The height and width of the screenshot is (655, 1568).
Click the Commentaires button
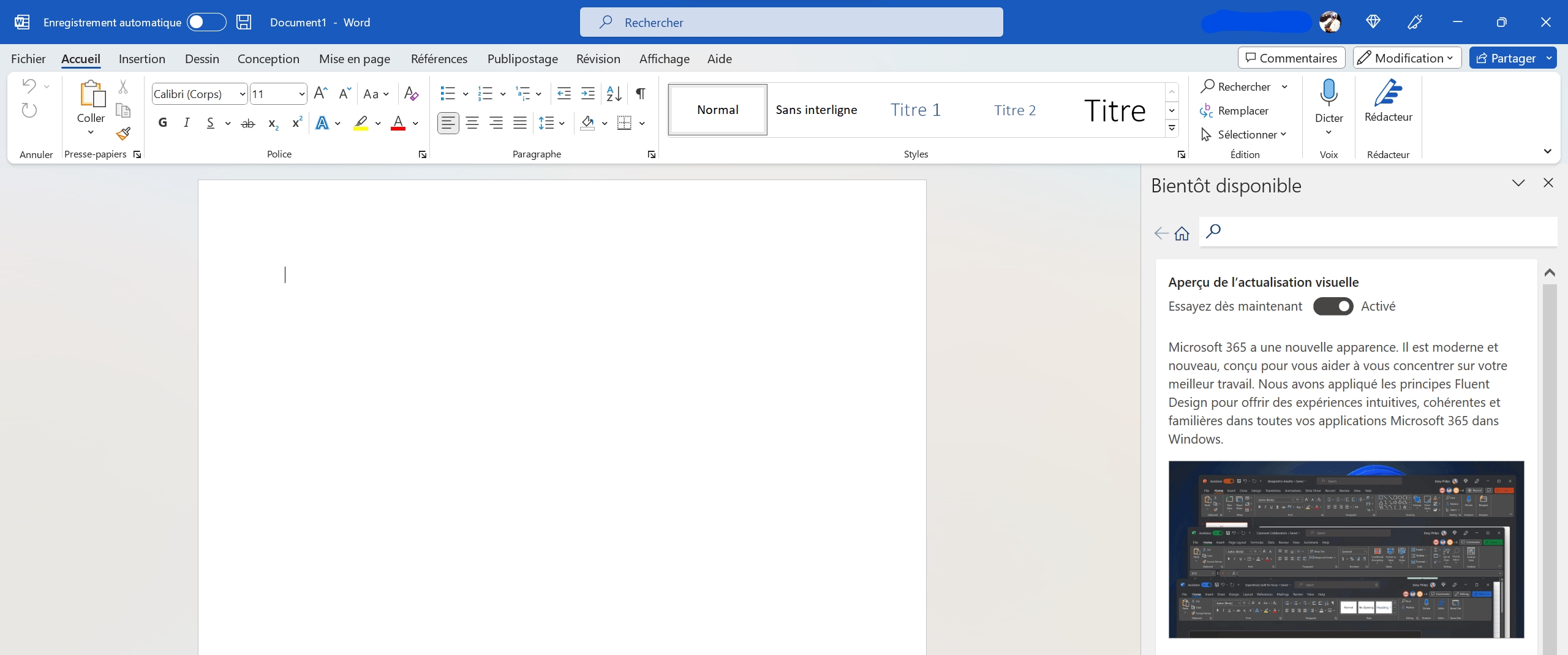coord(1291,58)
